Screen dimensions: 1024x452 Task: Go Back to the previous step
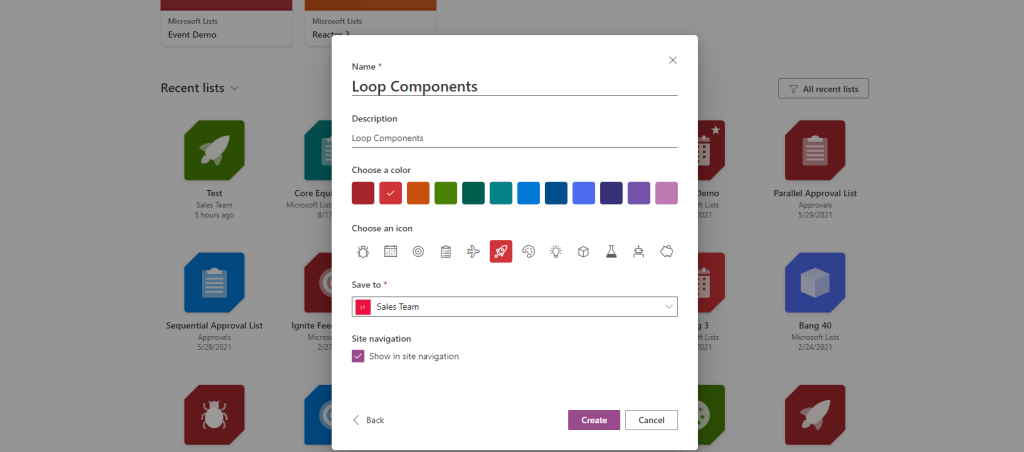(x=368, y=420)
